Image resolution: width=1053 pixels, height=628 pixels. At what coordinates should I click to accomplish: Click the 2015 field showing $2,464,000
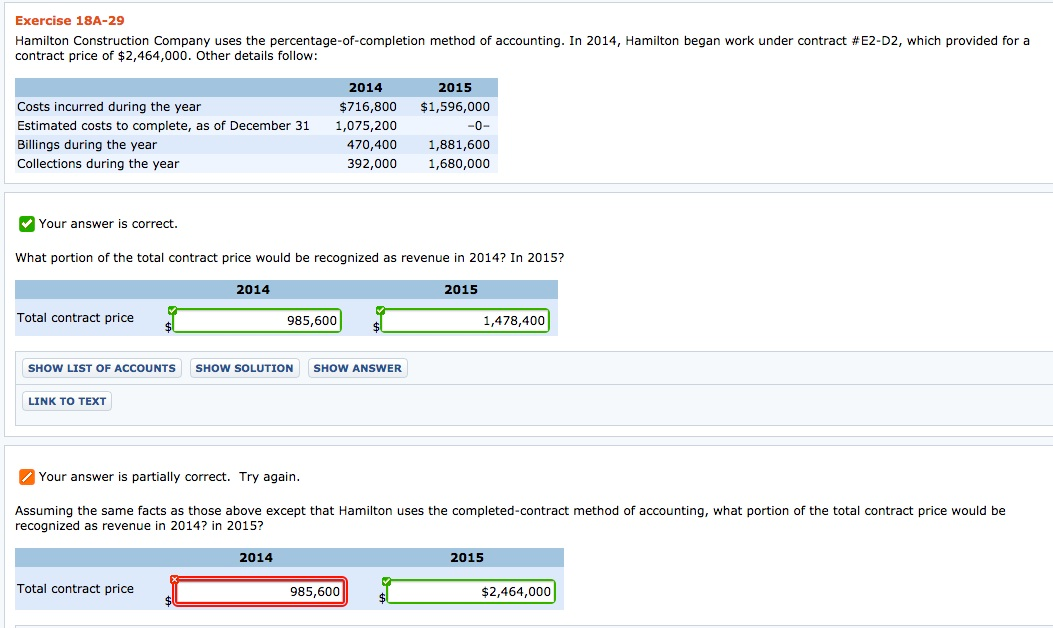pos(471,592)
